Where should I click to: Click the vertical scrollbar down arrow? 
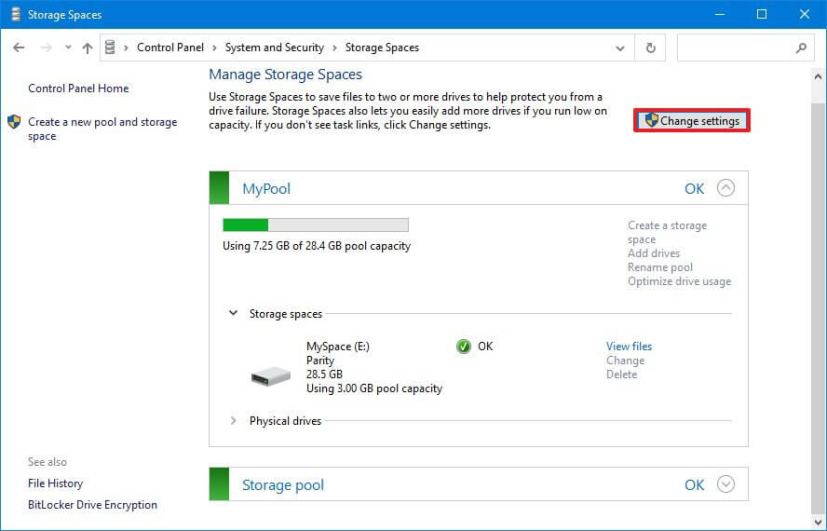[818, 522]
